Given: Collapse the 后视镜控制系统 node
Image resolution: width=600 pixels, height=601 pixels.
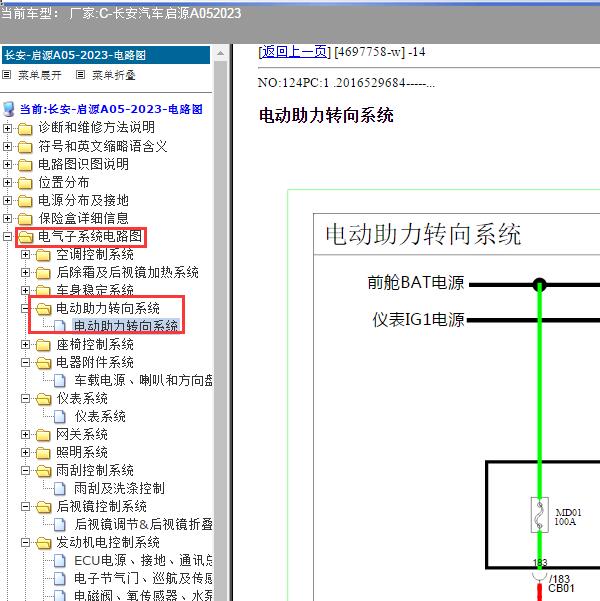Looking at the screenshot, I should pyautogui.click(x=25, y=507).
